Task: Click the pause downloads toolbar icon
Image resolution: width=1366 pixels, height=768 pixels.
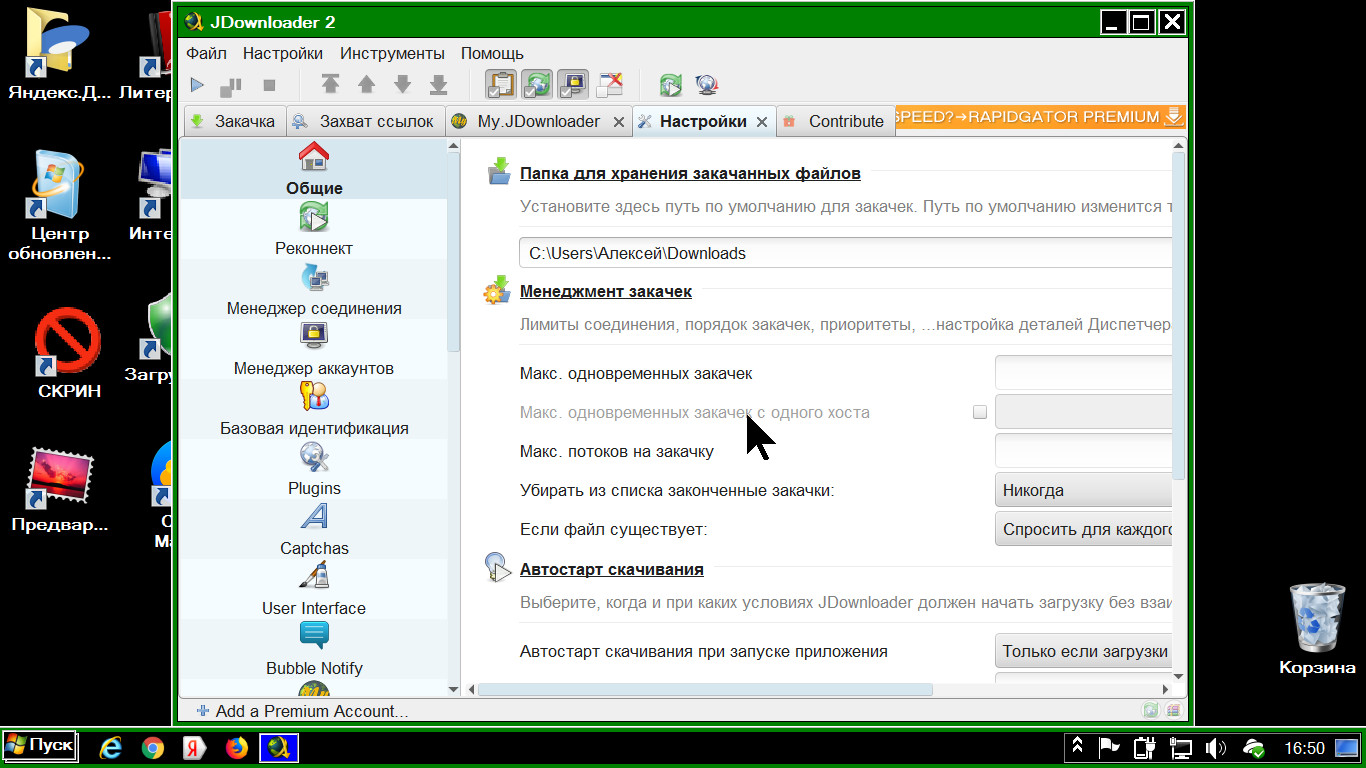Action: [x=231, y=85]
